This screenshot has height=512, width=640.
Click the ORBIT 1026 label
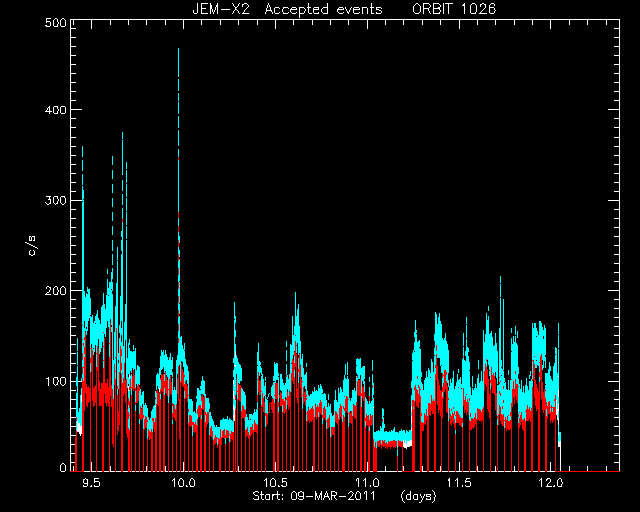pos(454,9)
